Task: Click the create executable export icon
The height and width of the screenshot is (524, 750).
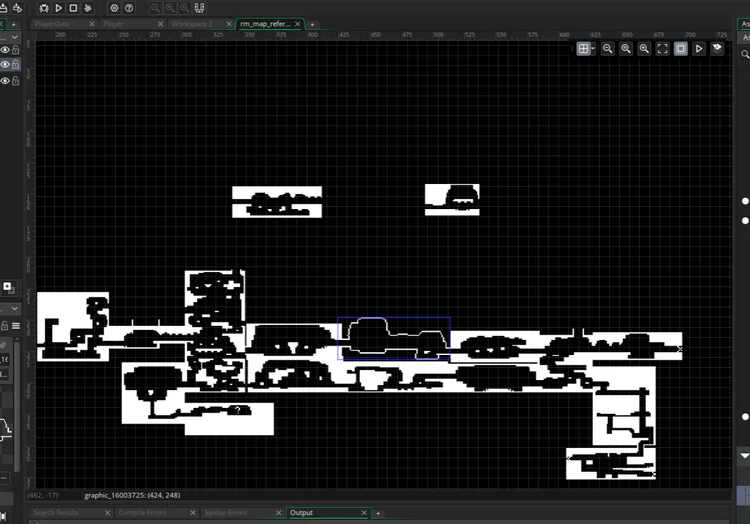Action: pyautogui.click(x=17, y=8)
